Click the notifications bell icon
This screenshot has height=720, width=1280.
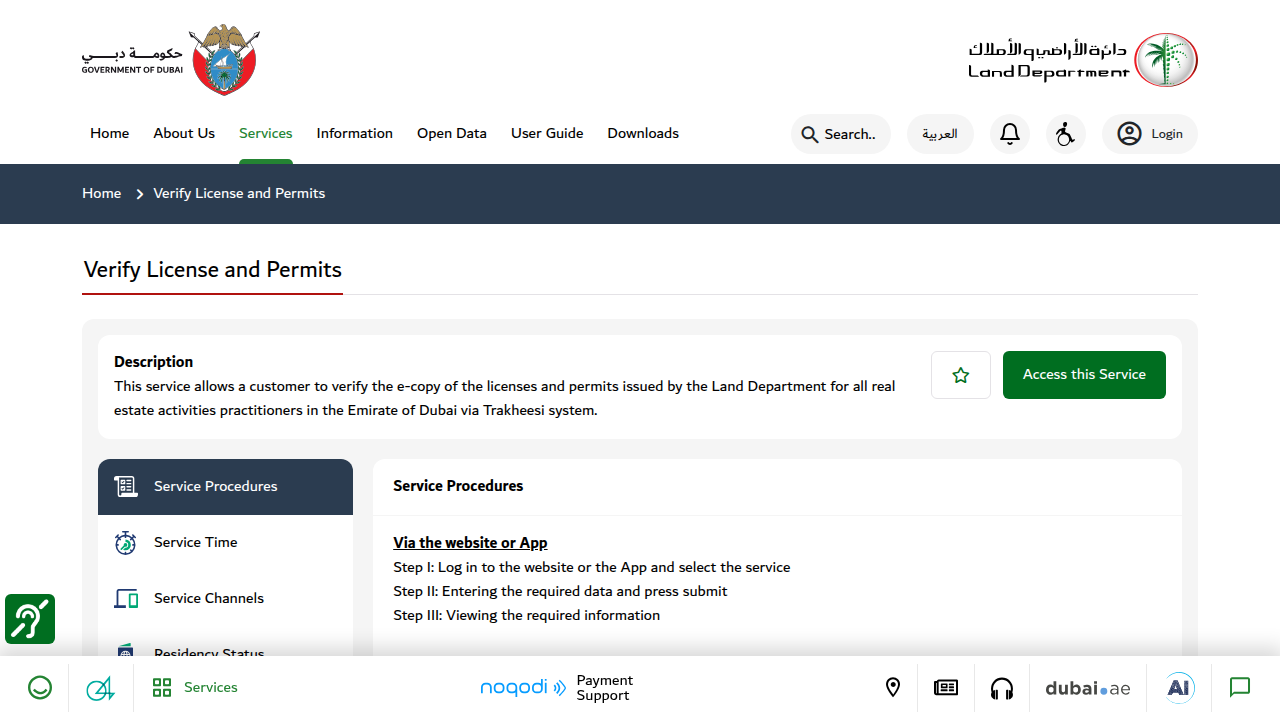[x=1010, y=134]
